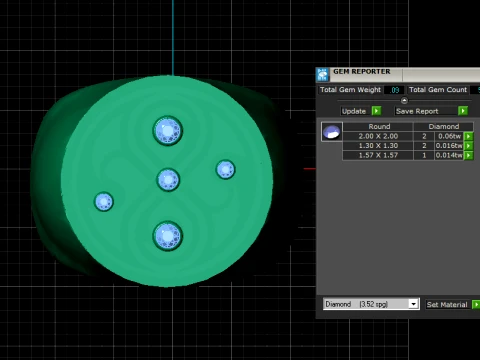Click the 0.016tw weight cell
Viewport: 480px width, 360px height.
(x=449, y=146)
